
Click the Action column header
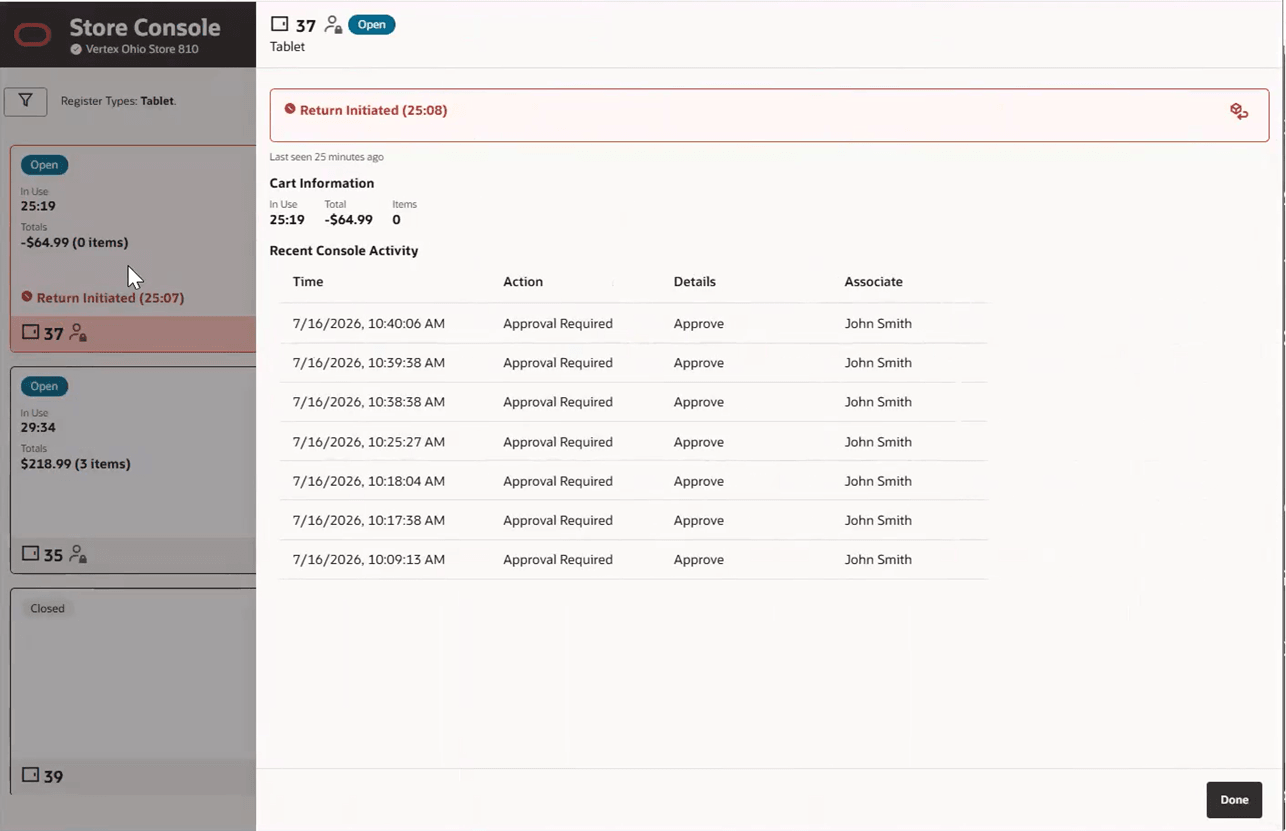[x=523, y=282]
